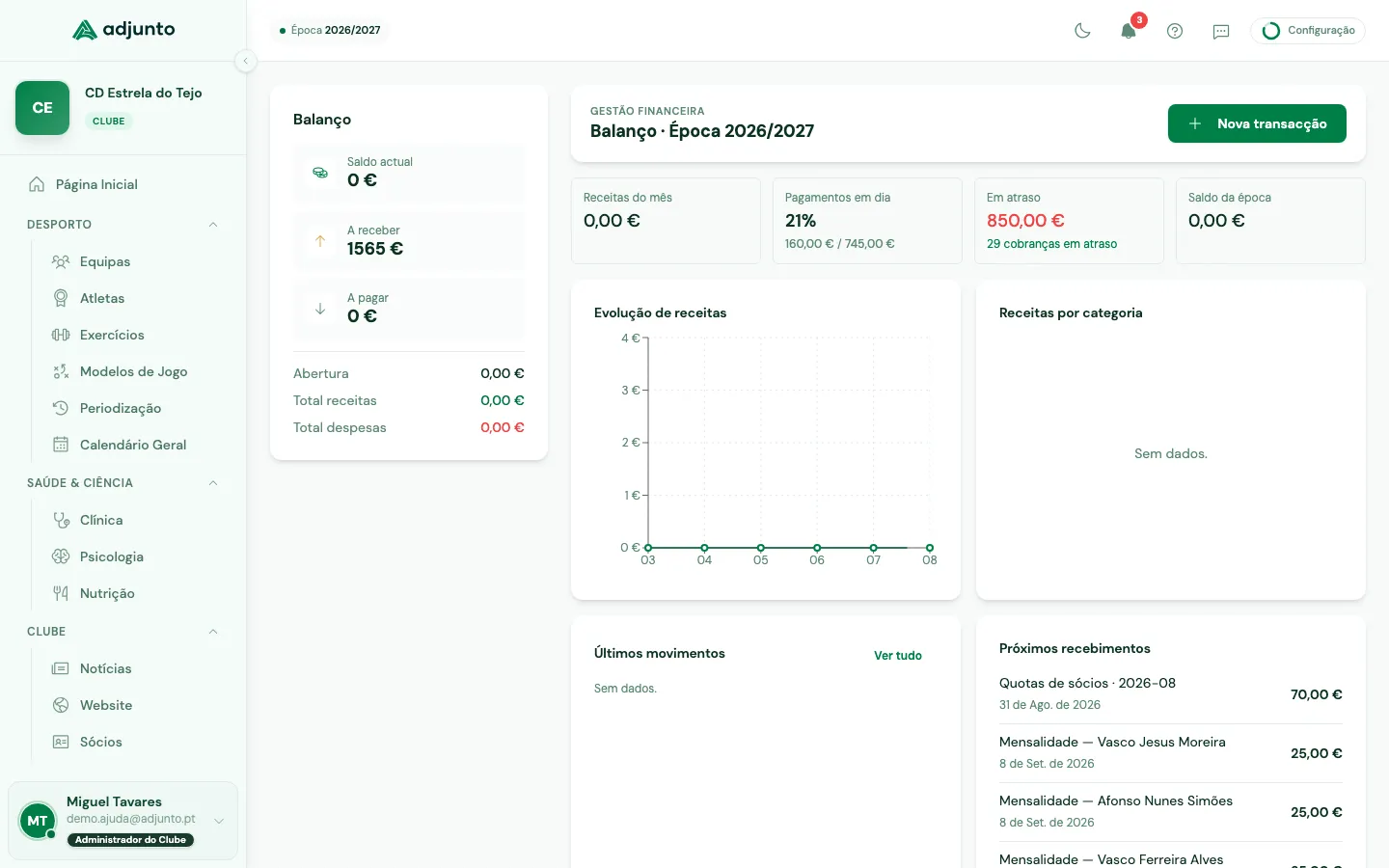This screenshot has width=1389, height=868.
Task: Open the Época 2026/2027 season selector
Action: [330, 31]
